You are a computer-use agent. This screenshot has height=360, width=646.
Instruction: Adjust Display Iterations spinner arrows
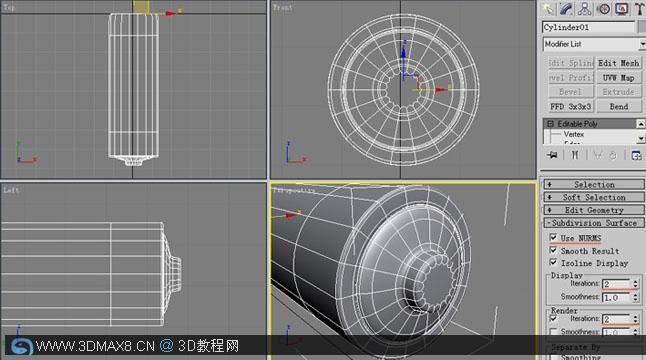coord(636,284)
